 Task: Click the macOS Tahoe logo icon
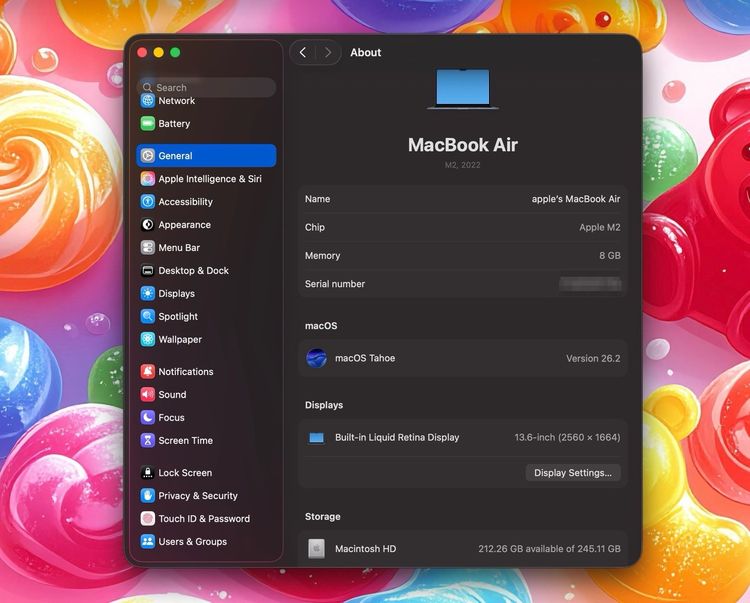click(x=316, y=358)
